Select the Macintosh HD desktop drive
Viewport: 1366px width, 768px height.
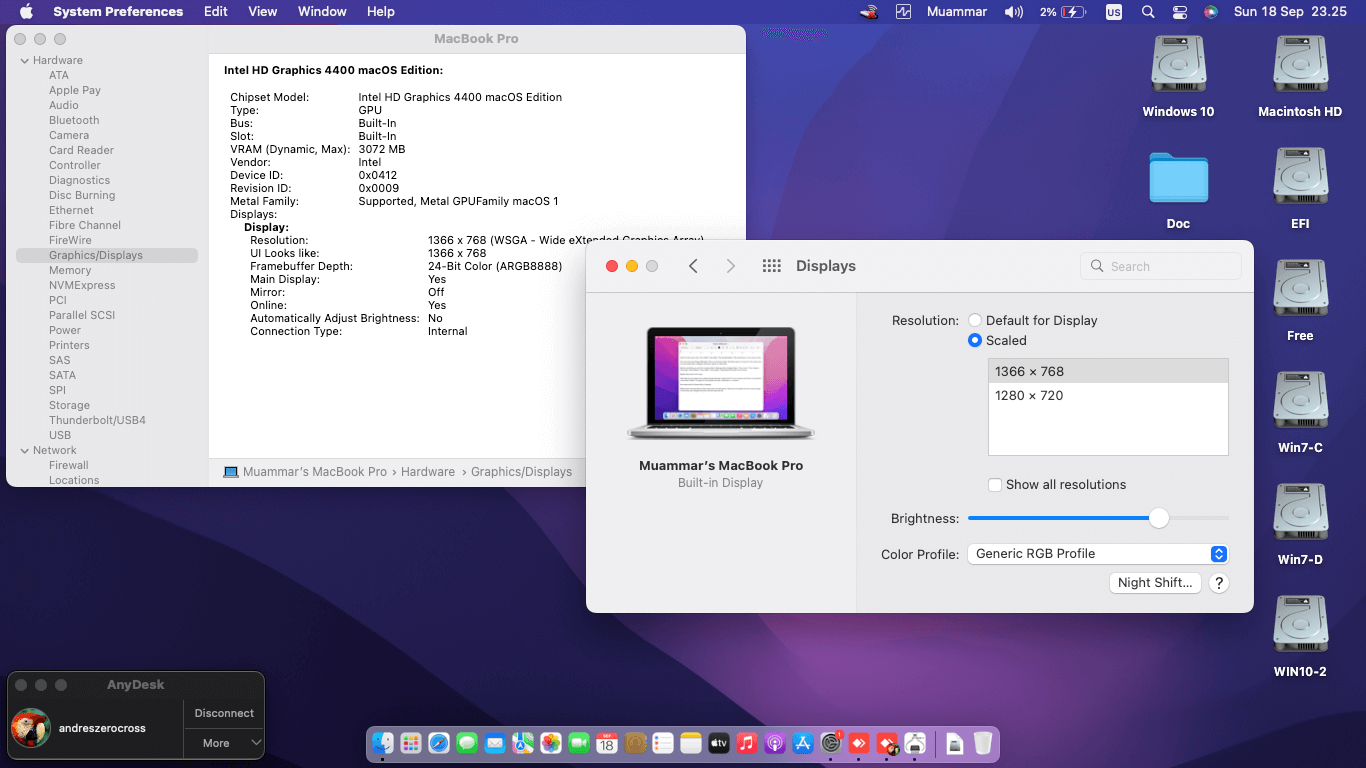click(1300, 66)
